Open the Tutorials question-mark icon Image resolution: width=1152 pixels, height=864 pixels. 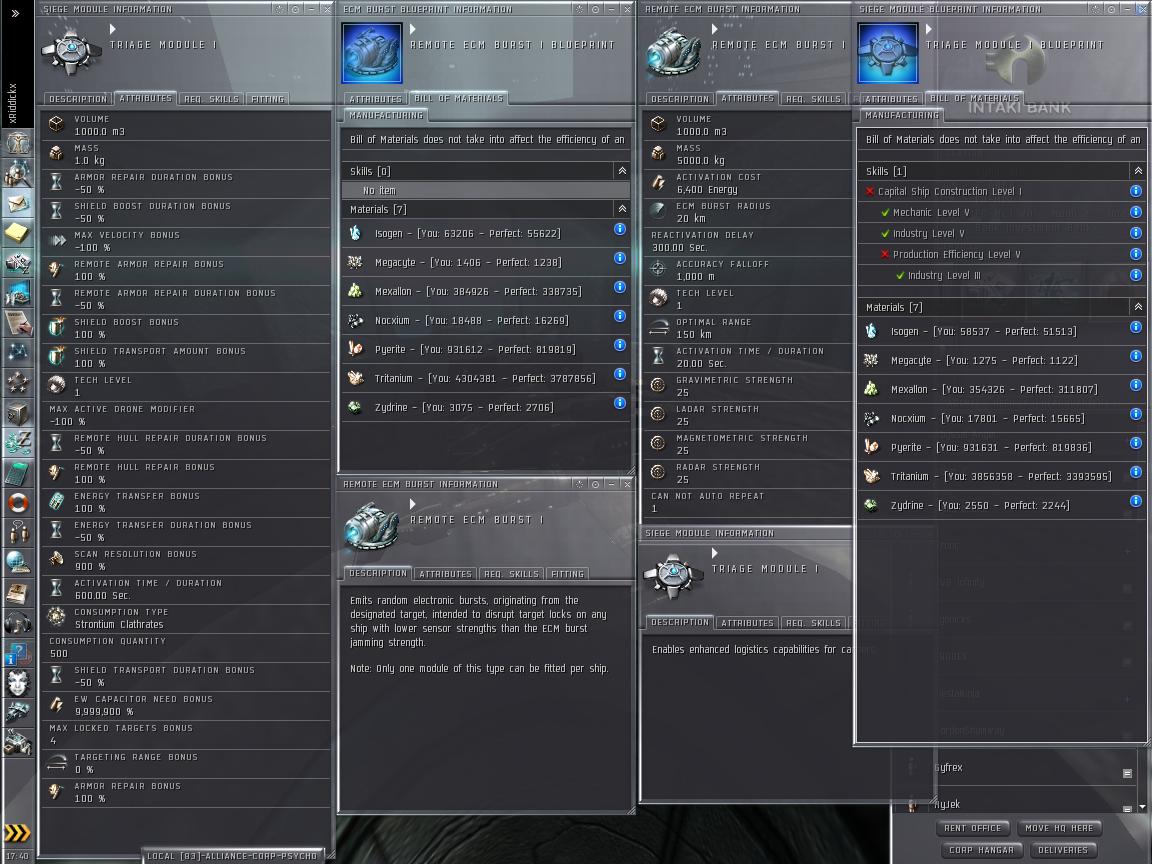(x=18, y=653)
